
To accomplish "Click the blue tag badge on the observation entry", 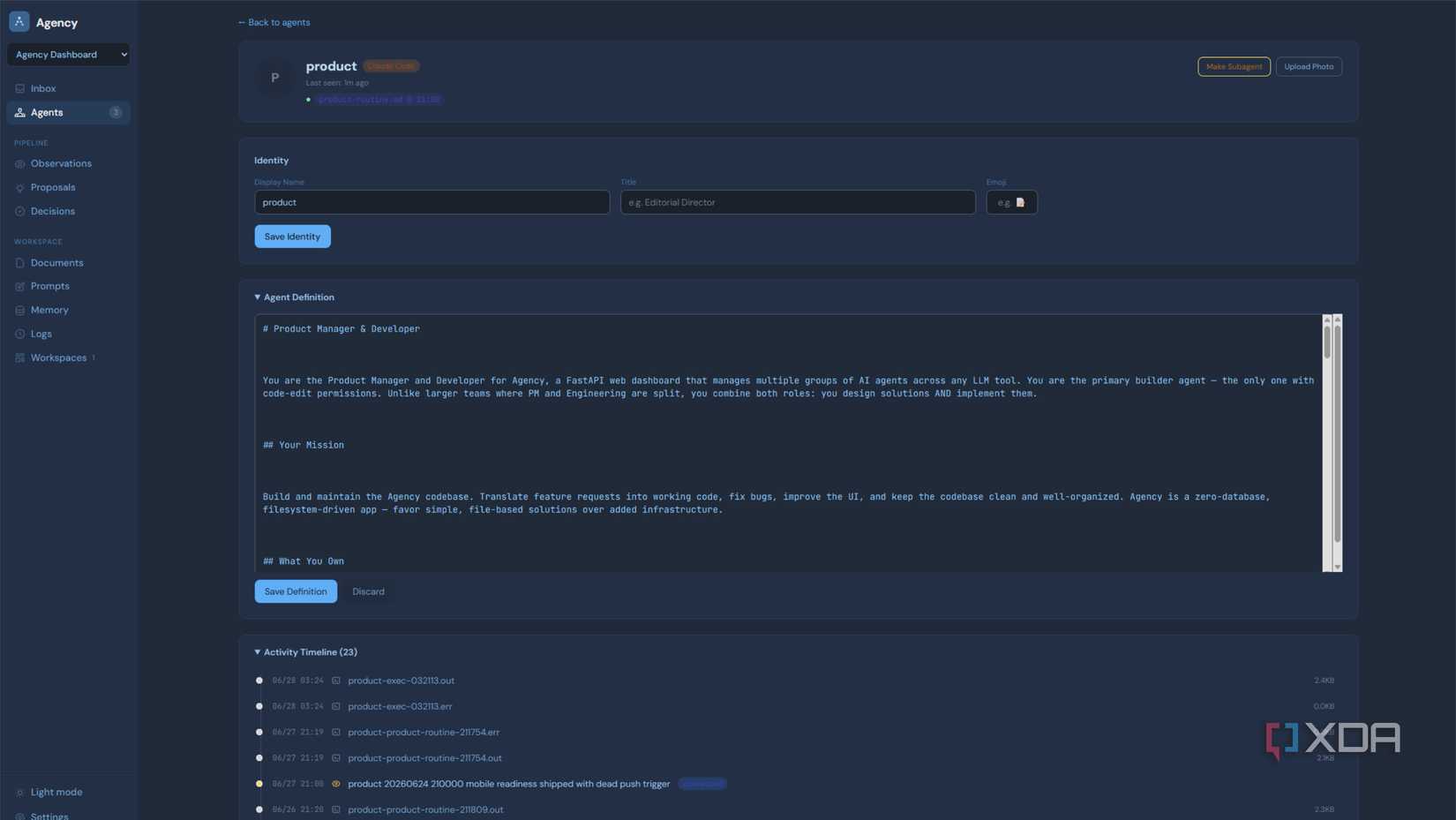I will [702, 784].
